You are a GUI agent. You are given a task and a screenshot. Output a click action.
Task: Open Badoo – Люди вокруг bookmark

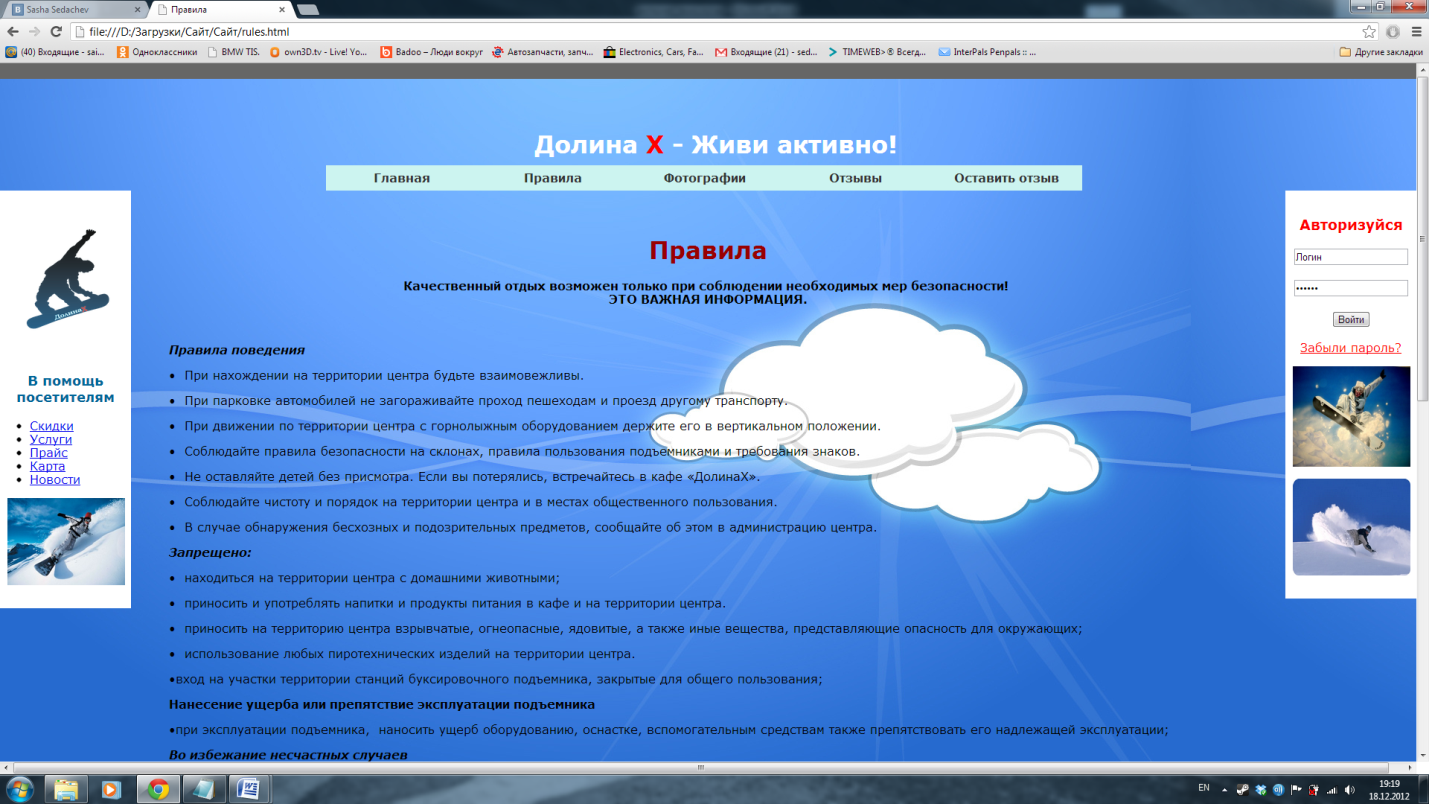[x=432, y=52]
